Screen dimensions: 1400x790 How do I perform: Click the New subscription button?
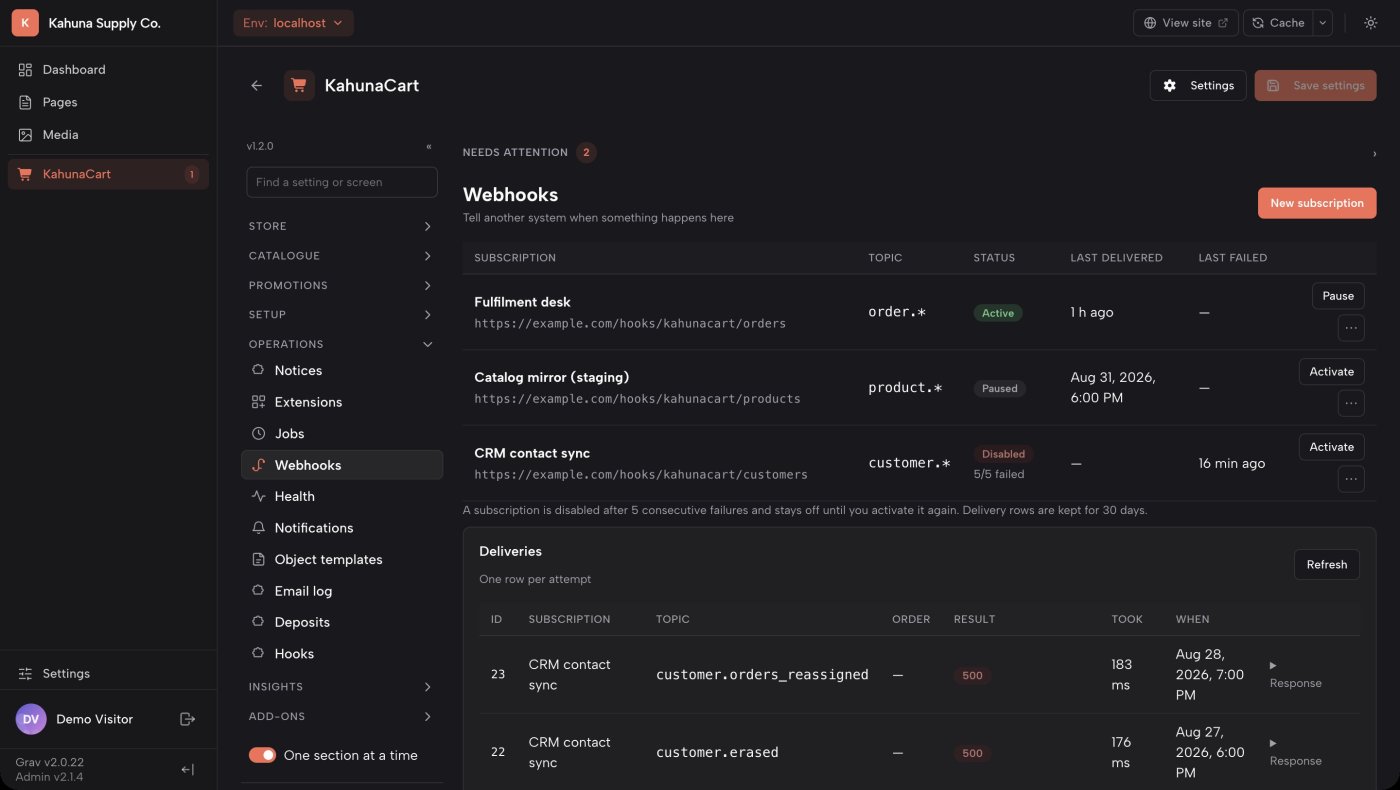[1317, 203]
